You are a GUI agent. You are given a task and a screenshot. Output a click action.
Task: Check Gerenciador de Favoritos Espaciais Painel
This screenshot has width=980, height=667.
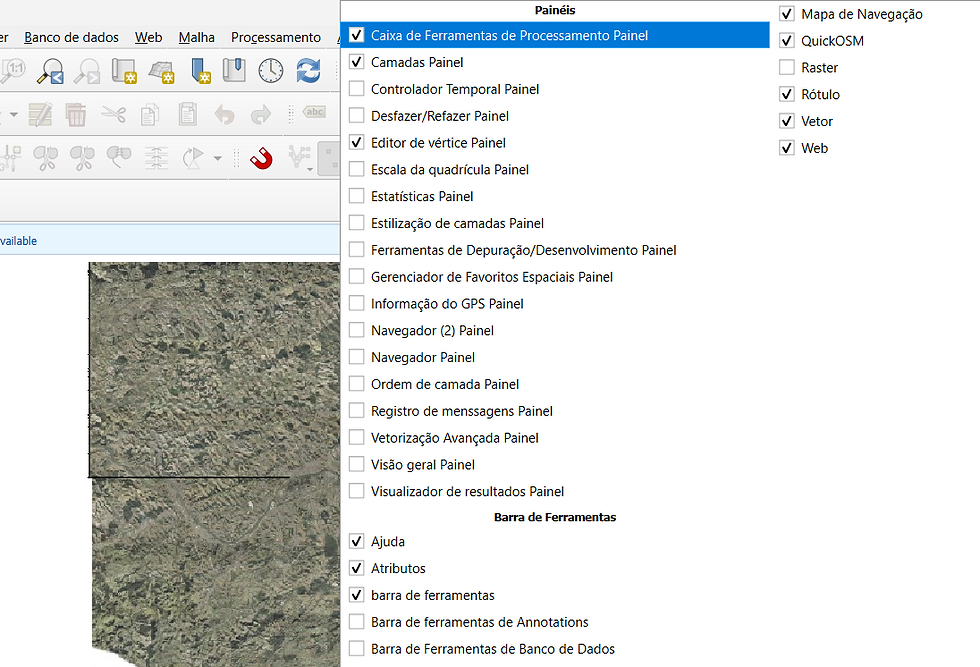[356, 277]
